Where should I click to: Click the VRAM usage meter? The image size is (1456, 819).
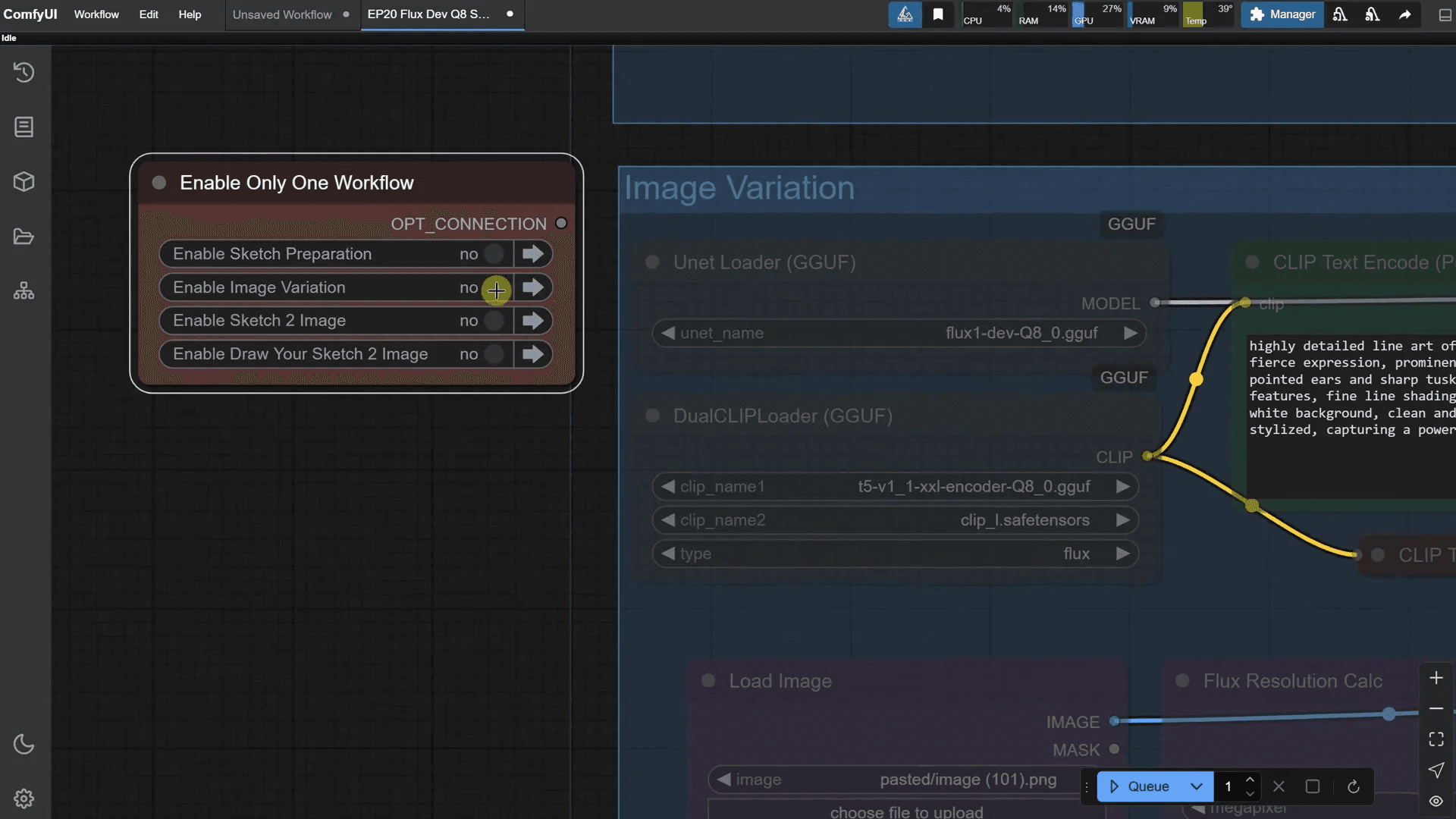(x=1153, y=14)
